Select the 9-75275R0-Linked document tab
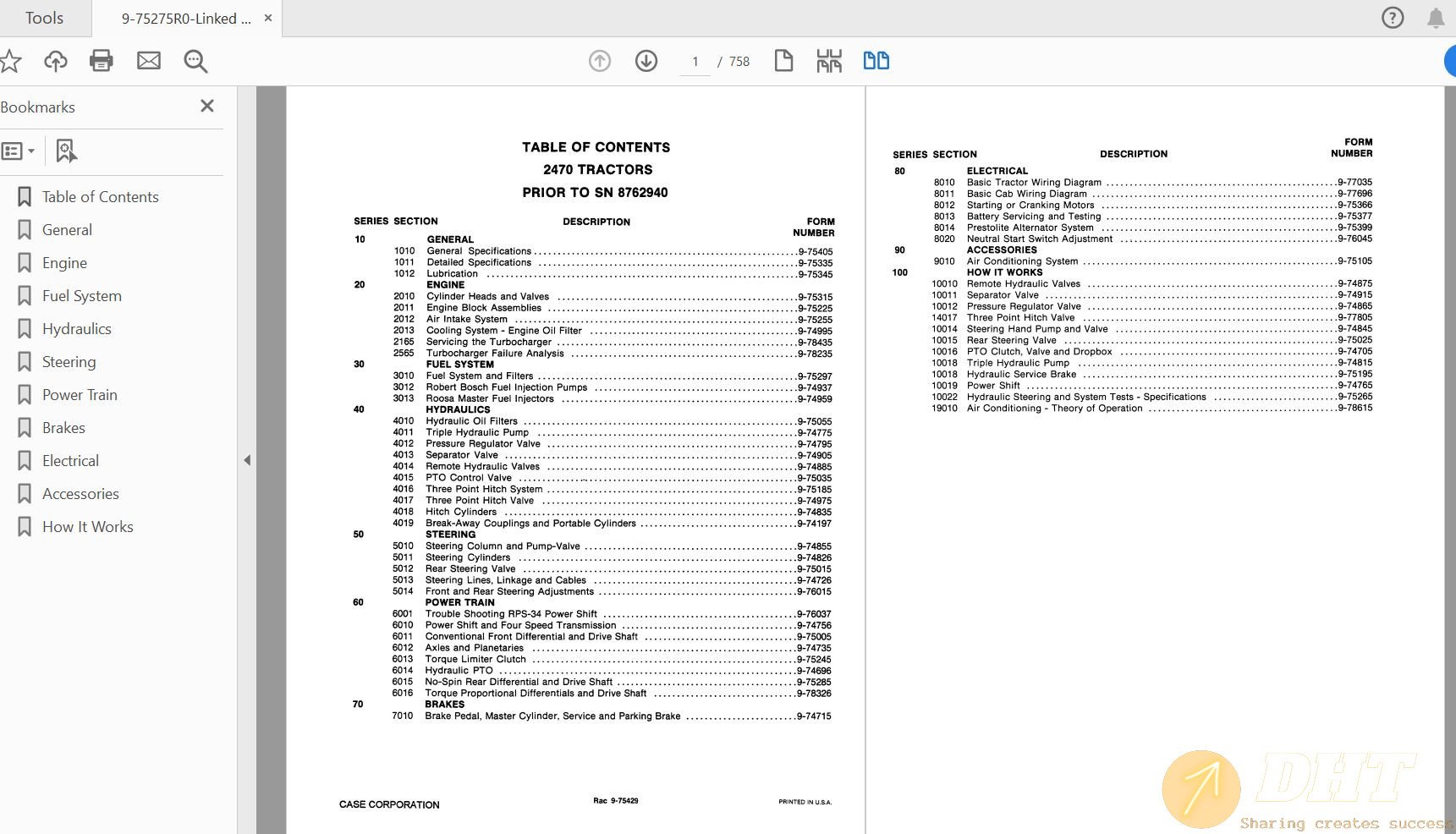 184,17
